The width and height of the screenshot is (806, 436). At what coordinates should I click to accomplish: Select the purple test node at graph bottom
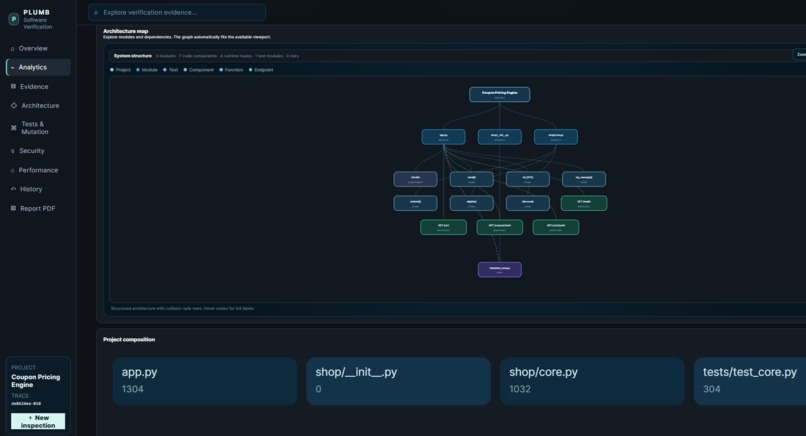pyautogui.click(x=500, y=269)
